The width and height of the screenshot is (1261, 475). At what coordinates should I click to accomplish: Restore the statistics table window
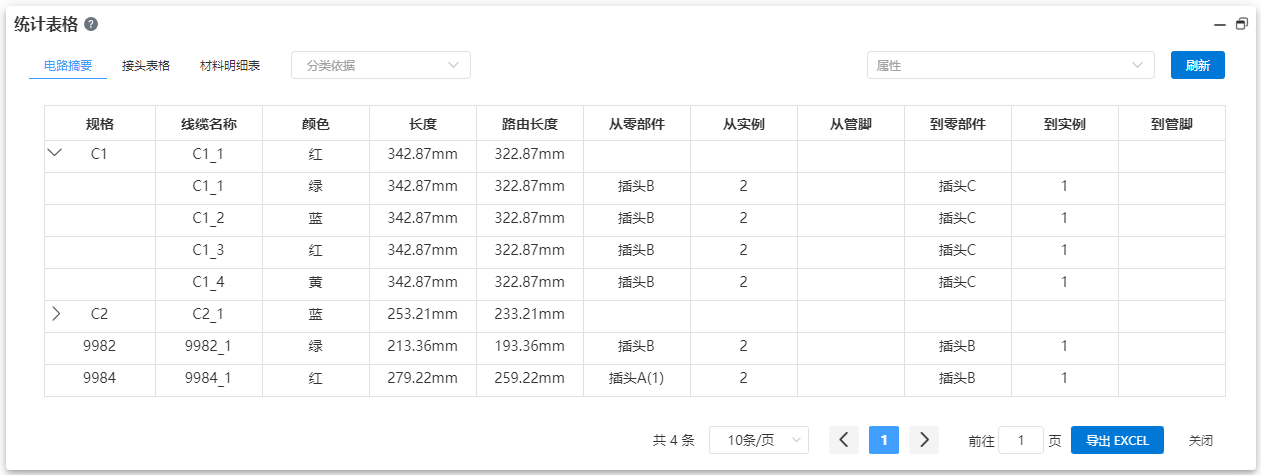[x=1241, y=24]
